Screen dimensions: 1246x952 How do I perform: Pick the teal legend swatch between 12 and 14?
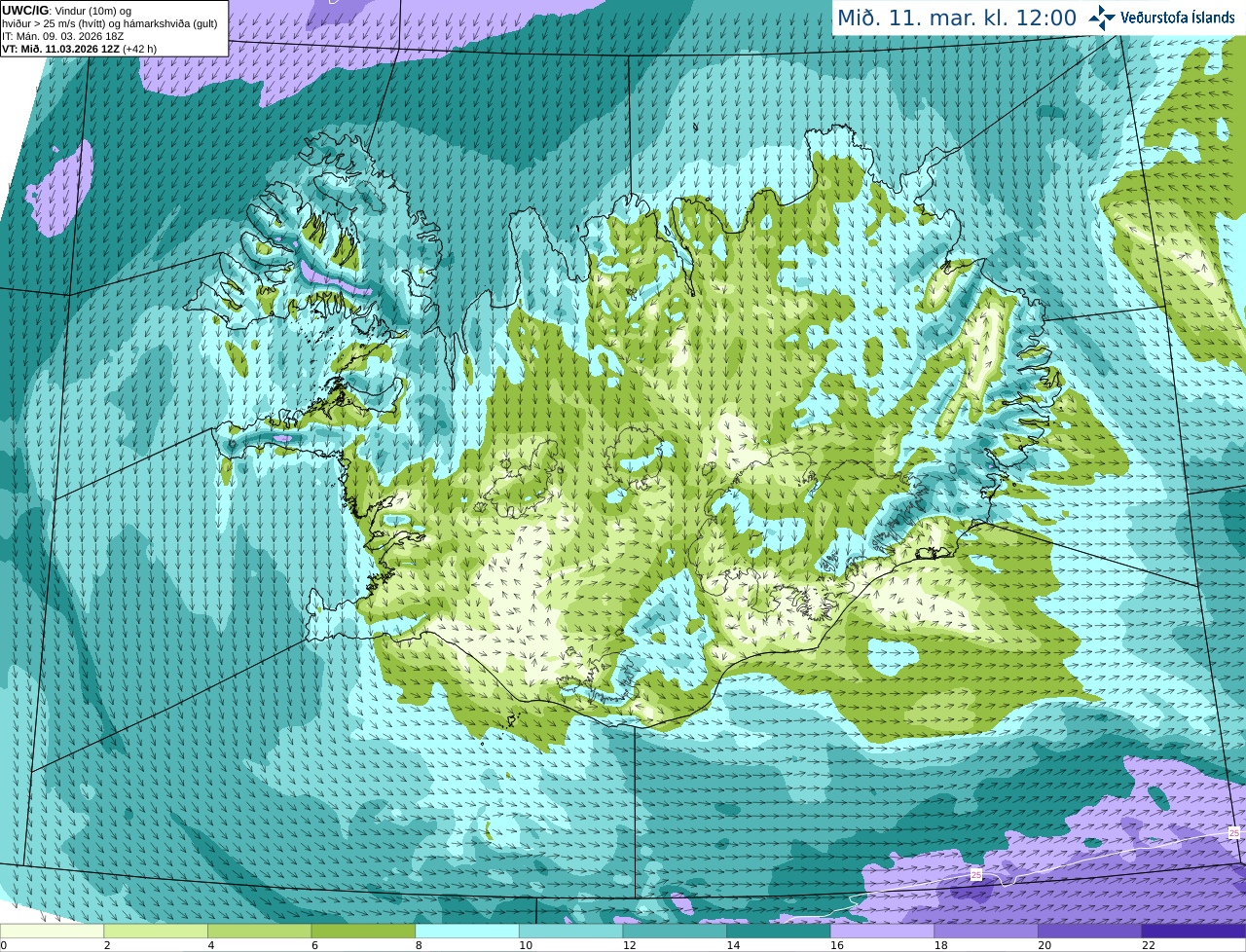tap(675, 931)
